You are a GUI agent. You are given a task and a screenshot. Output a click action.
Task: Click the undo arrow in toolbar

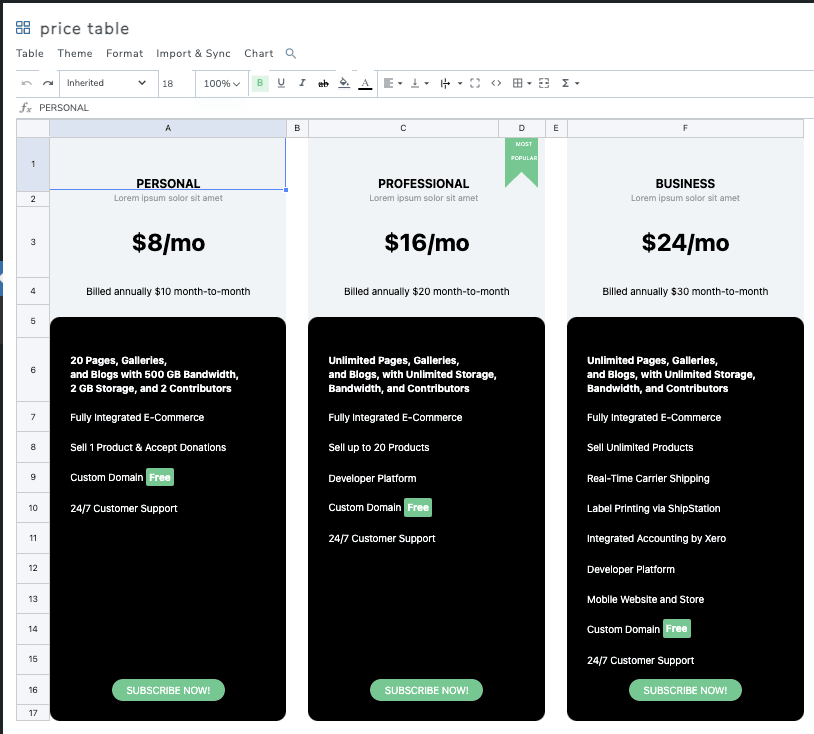(x=27, y=84)
